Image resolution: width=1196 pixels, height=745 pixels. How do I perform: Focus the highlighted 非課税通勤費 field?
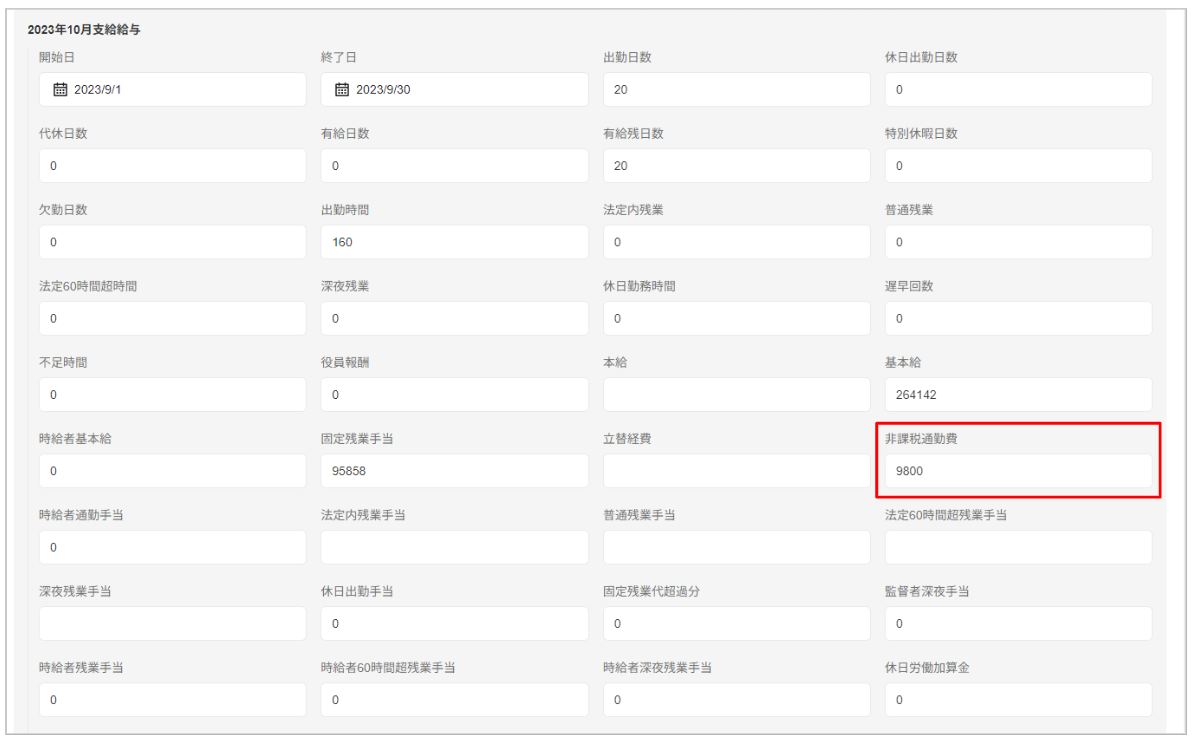[x=1018, y=471]
